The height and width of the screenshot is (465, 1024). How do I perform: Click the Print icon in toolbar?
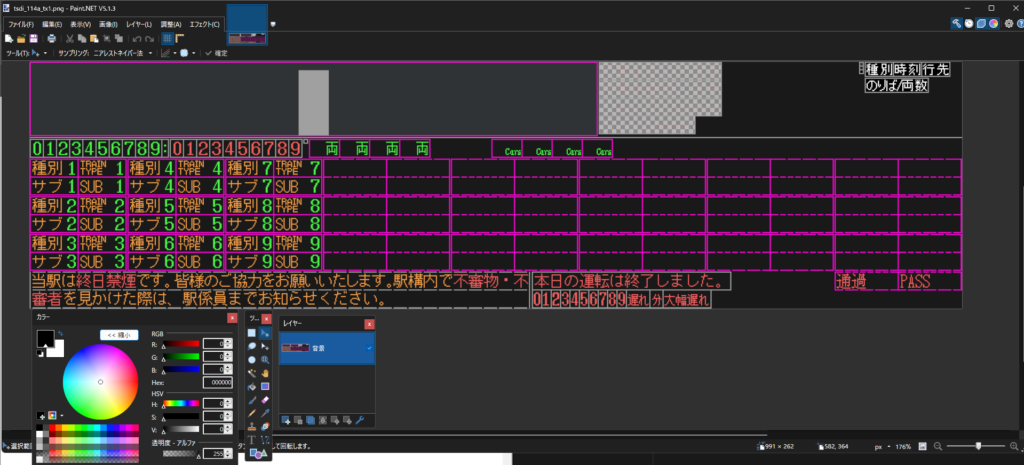click(x=51, y=38)
